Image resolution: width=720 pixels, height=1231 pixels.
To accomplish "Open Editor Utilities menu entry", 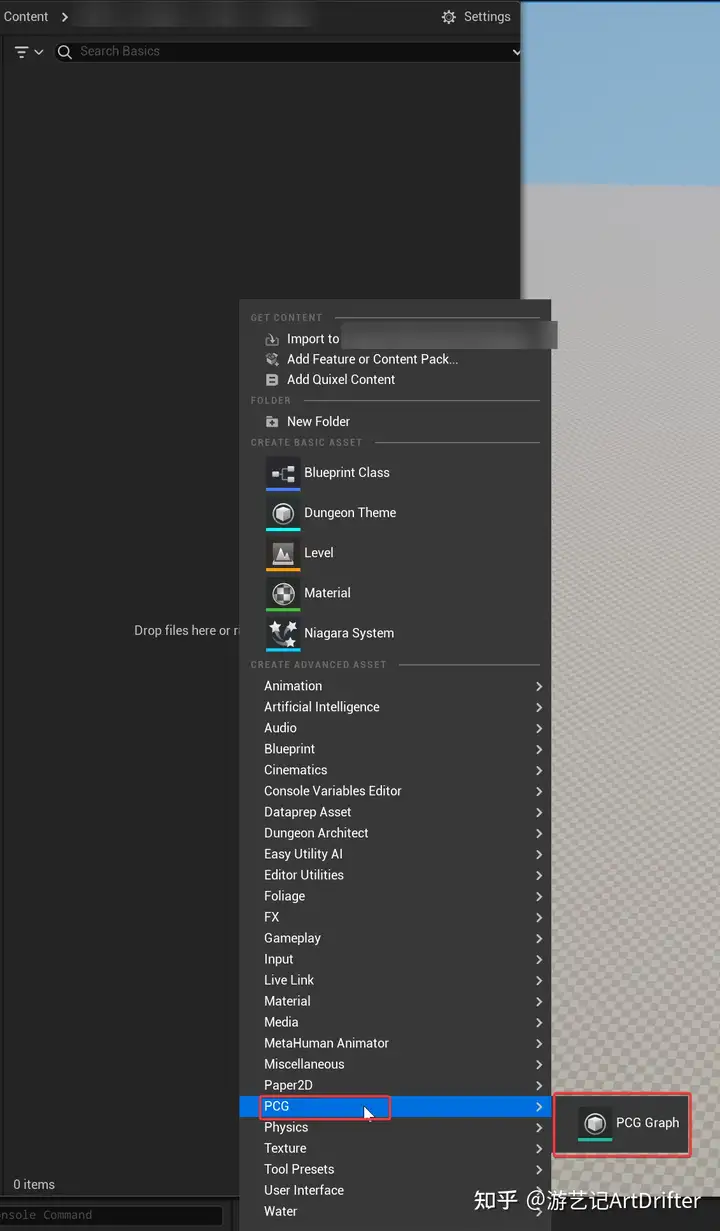I will (395, 875).
